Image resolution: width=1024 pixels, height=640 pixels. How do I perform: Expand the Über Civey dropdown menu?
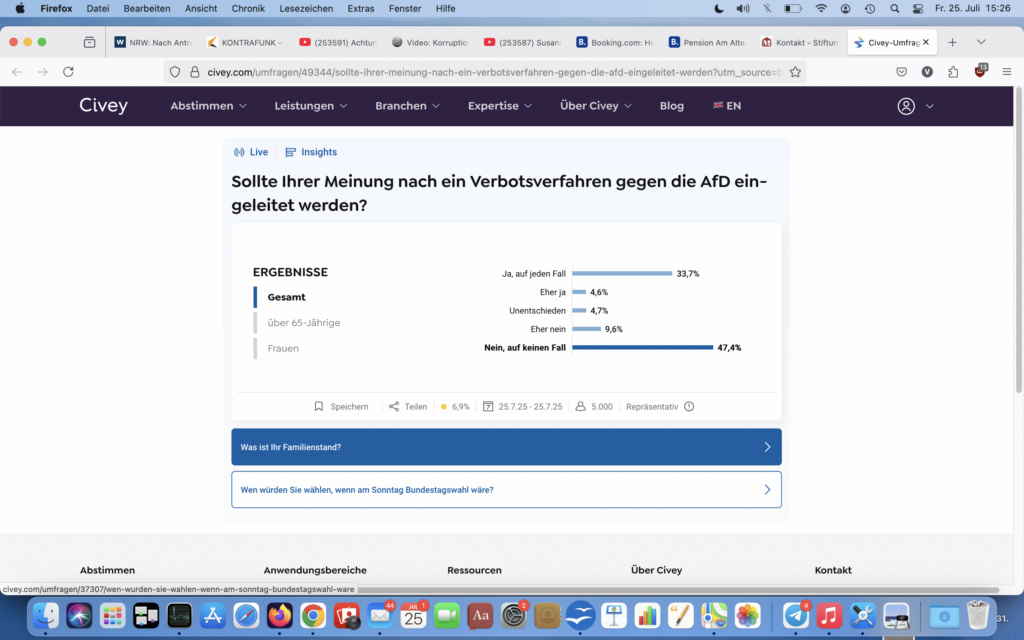click(596, 106)
